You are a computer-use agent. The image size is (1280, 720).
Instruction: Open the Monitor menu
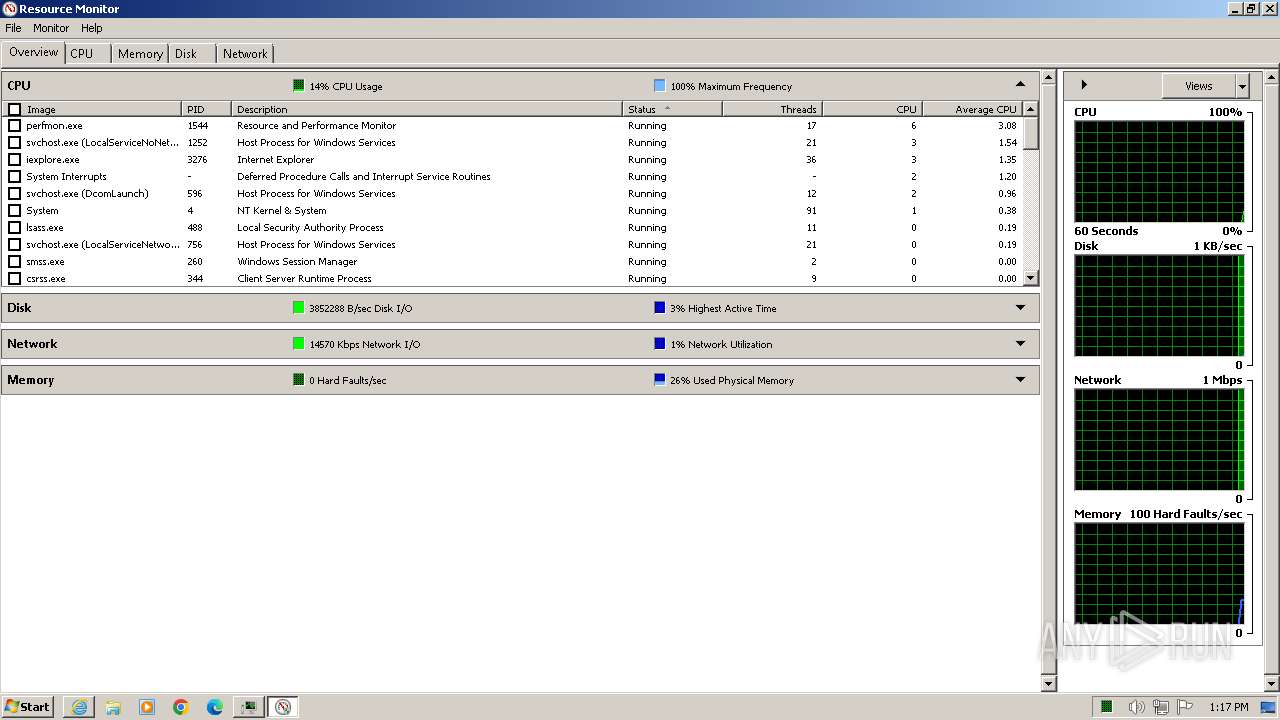click(51, 28)
